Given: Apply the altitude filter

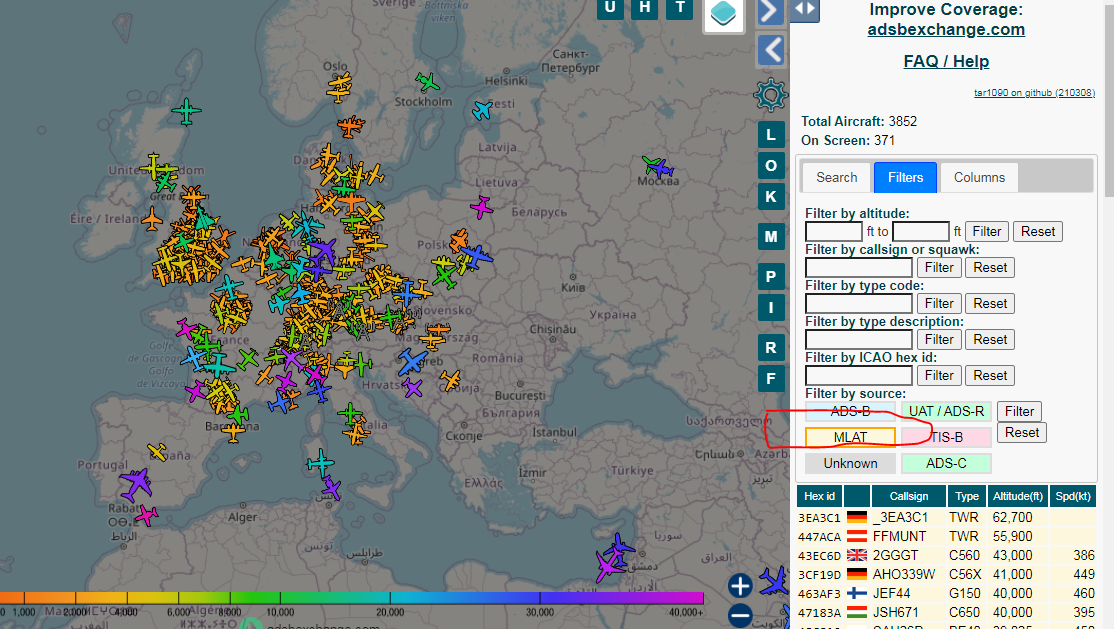Looking at the screenshot, I should (986, 232).
